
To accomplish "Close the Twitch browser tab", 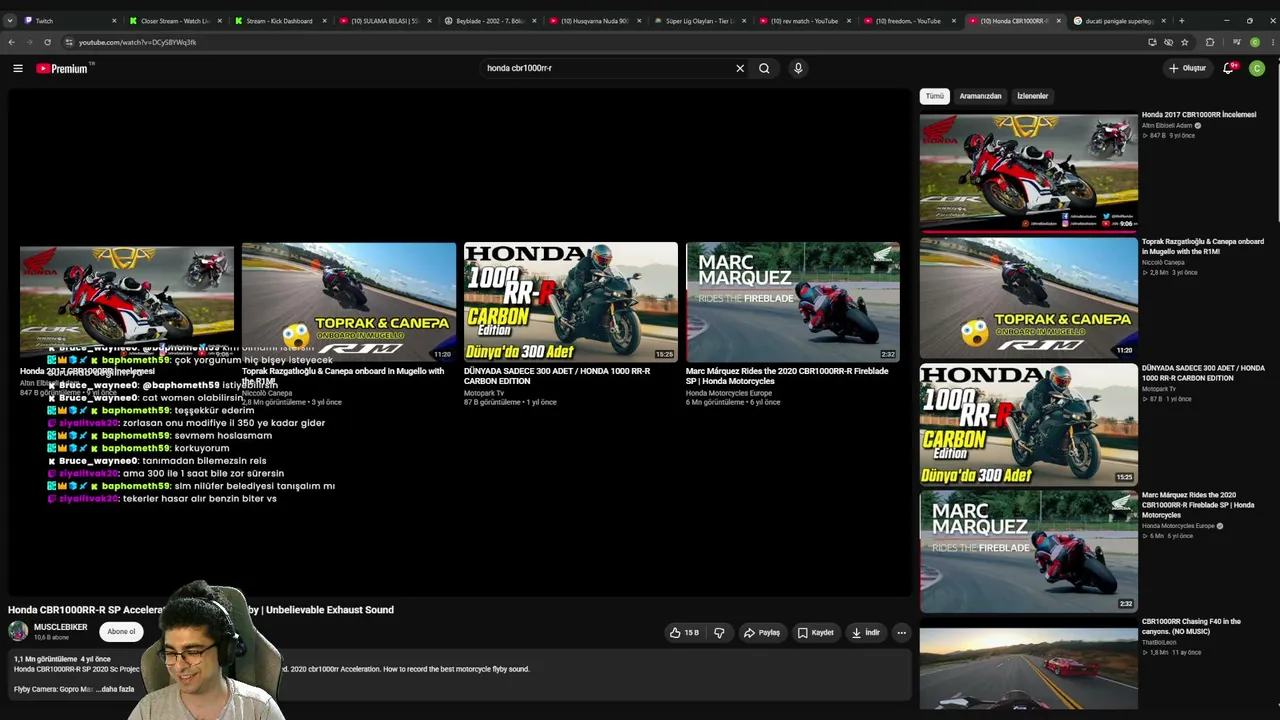I will coord(114,21).
